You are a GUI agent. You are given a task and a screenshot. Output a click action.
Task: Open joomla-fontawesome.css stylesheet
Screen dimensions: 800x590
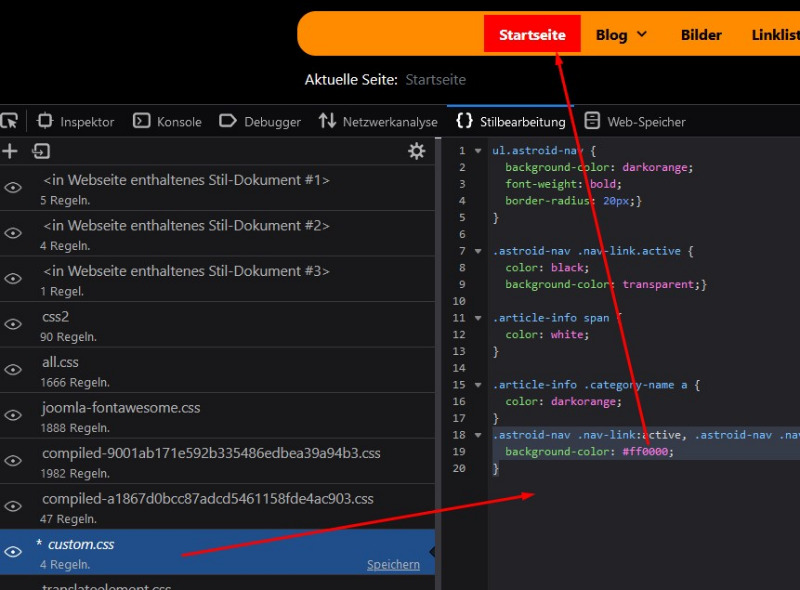[x=217, y=415]
